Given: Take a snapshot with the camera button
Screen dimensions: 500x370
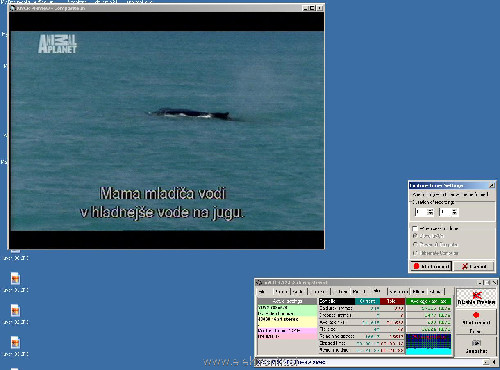Looking at the screenshot, I should (x=476, y=346).
